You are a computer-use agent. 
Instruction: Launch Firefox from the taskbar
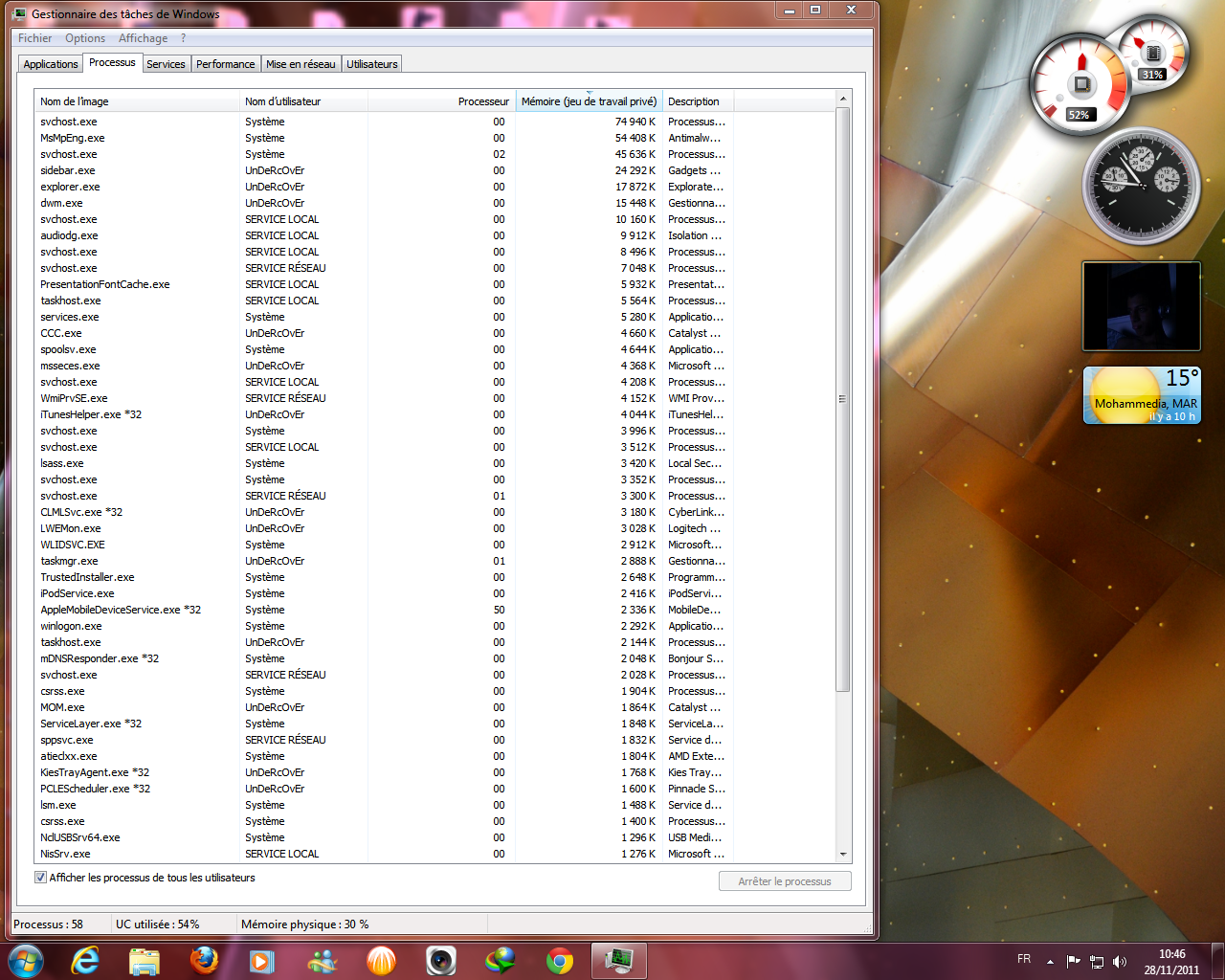pyautogui.click(x=204, y=960)
